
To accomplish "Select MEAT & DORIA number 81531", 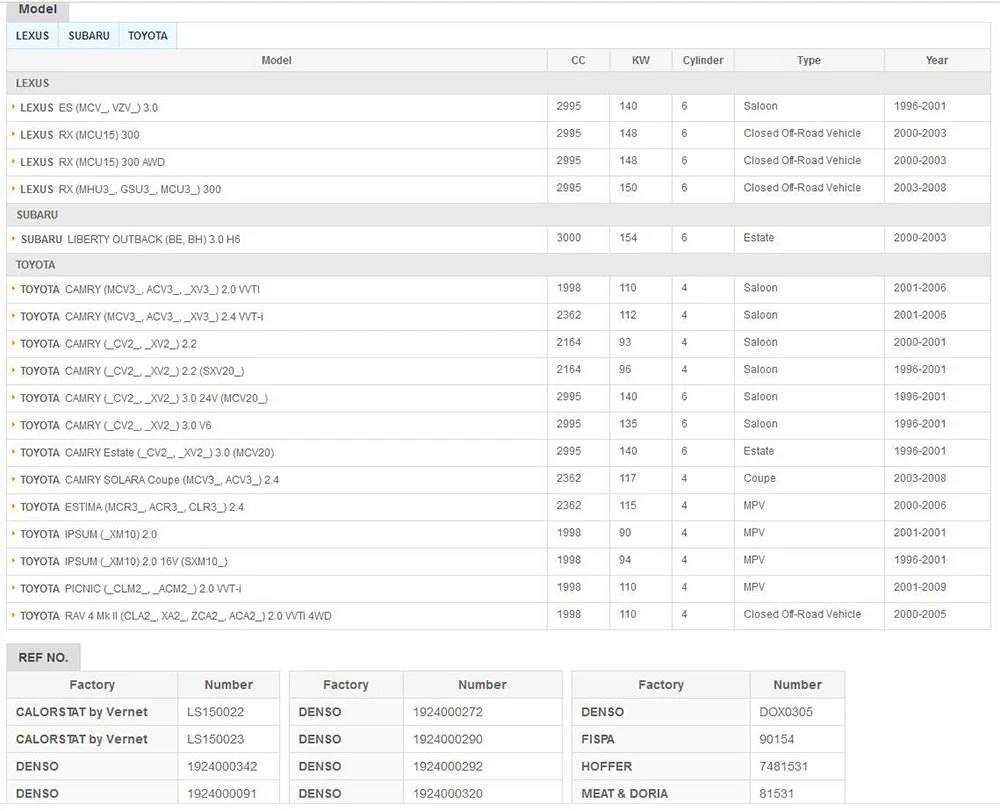I will point(776,794).
